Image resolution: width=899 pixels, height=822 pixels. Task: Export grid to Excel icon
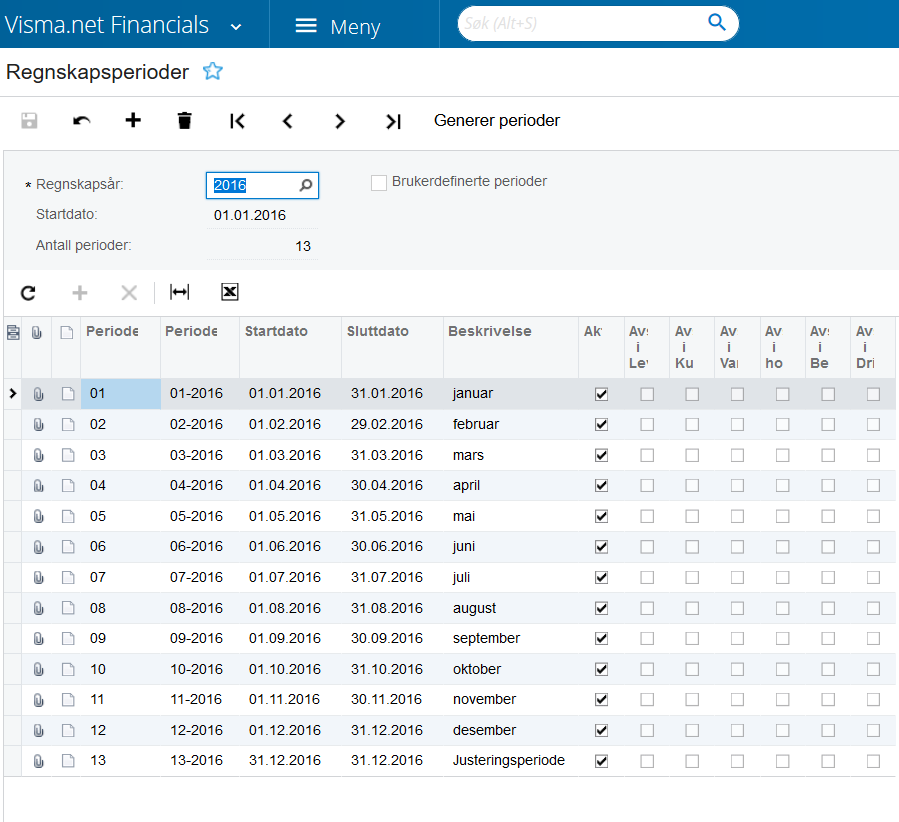[x=230, y=292]
